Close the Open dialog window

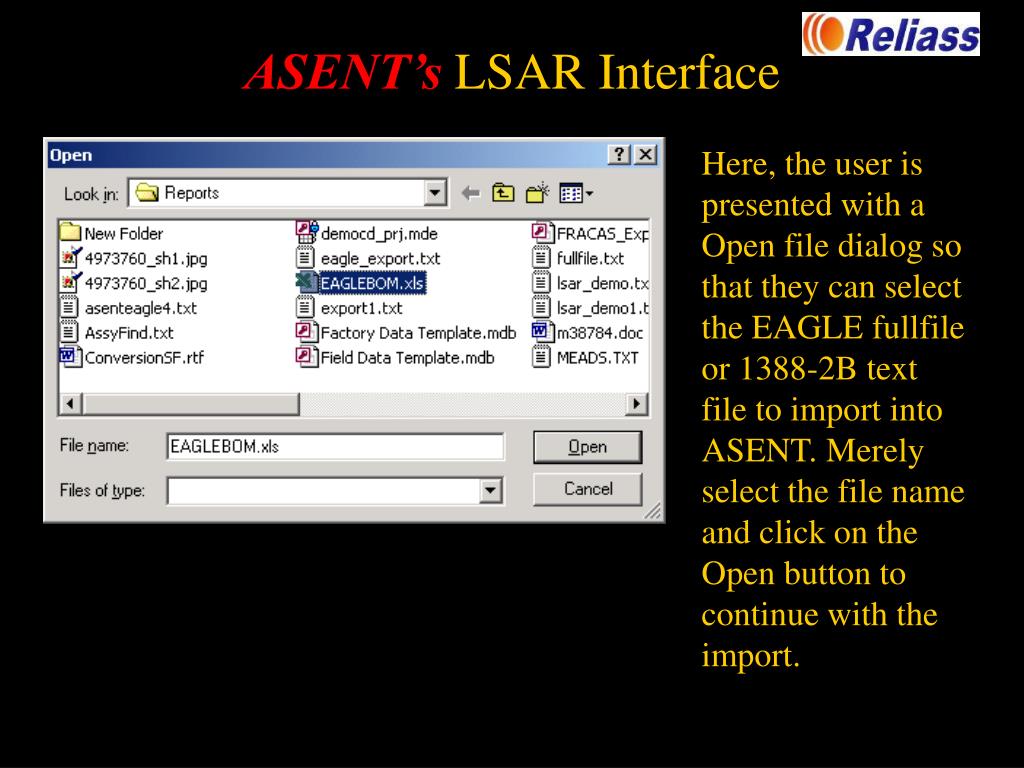click(x=646, y=155)
